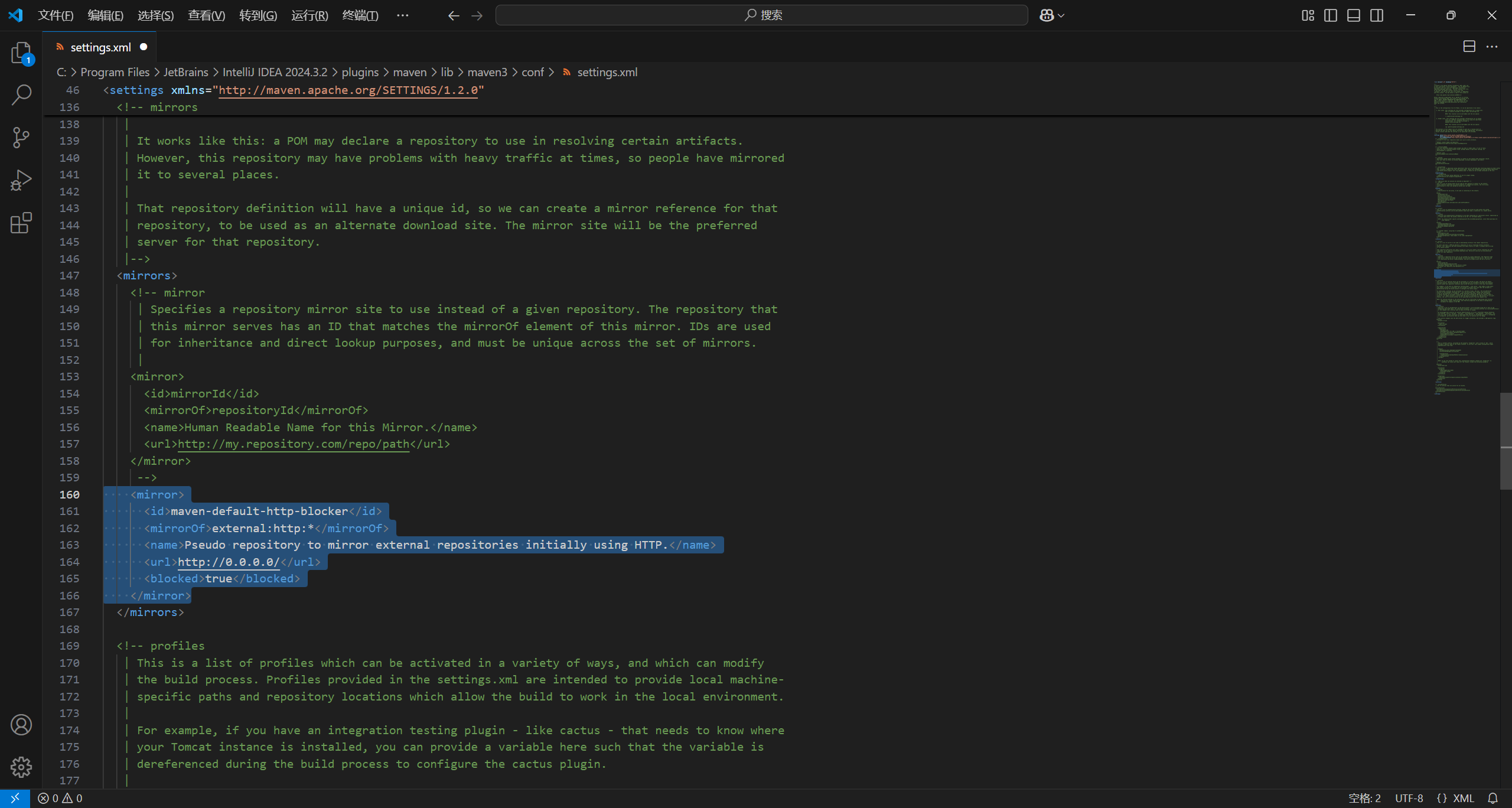Image resolution: width=1512 pixels, height=808 pixels.
Task: Expand maven3 breadcrumb segment
Action: coord(487,72)
